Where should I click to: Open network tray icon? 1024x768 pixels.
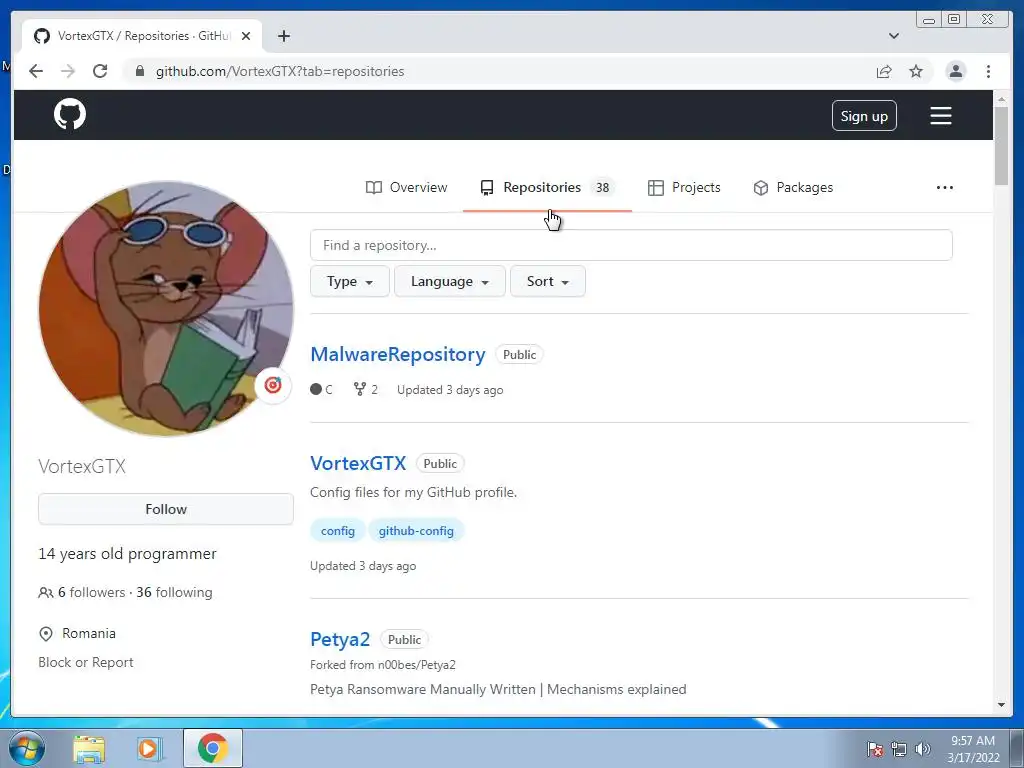tap(899, 748)
